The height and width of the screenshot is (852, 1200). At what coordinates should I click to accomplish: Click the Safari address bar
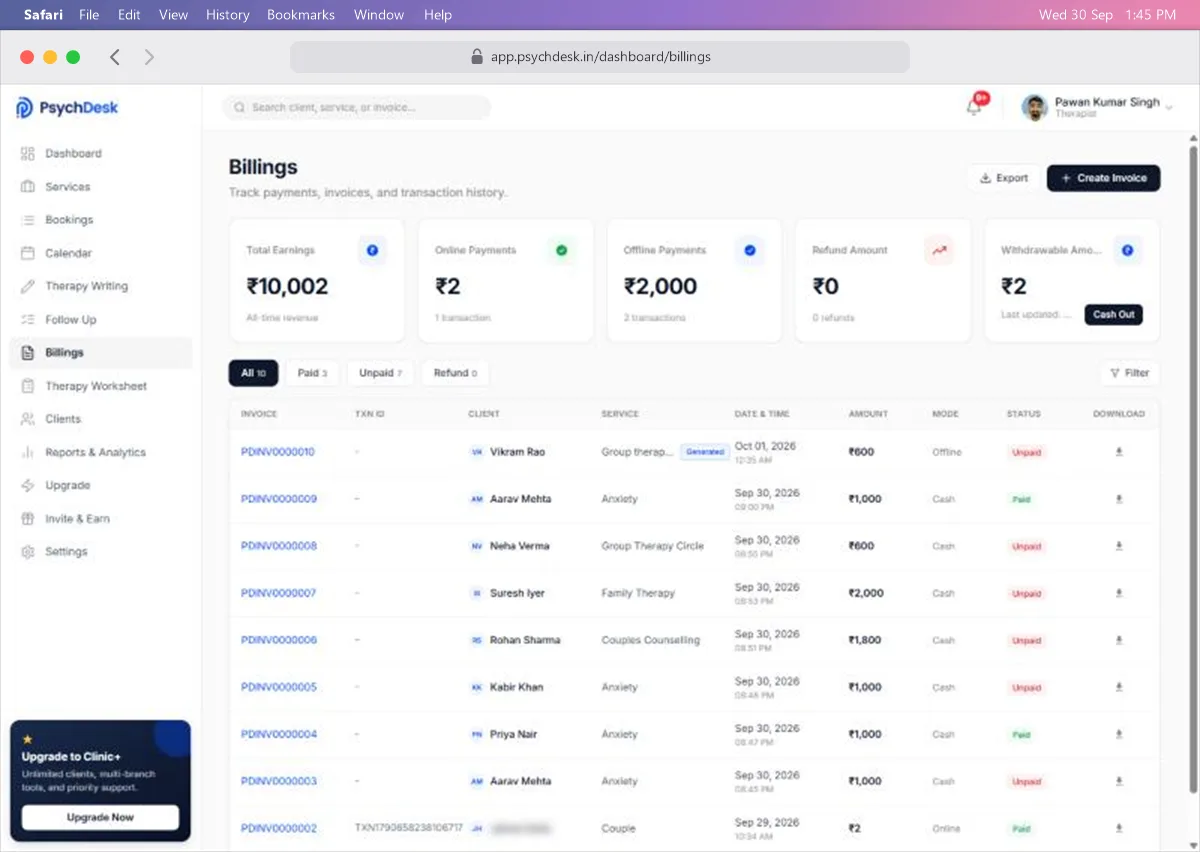click(600, 57)
